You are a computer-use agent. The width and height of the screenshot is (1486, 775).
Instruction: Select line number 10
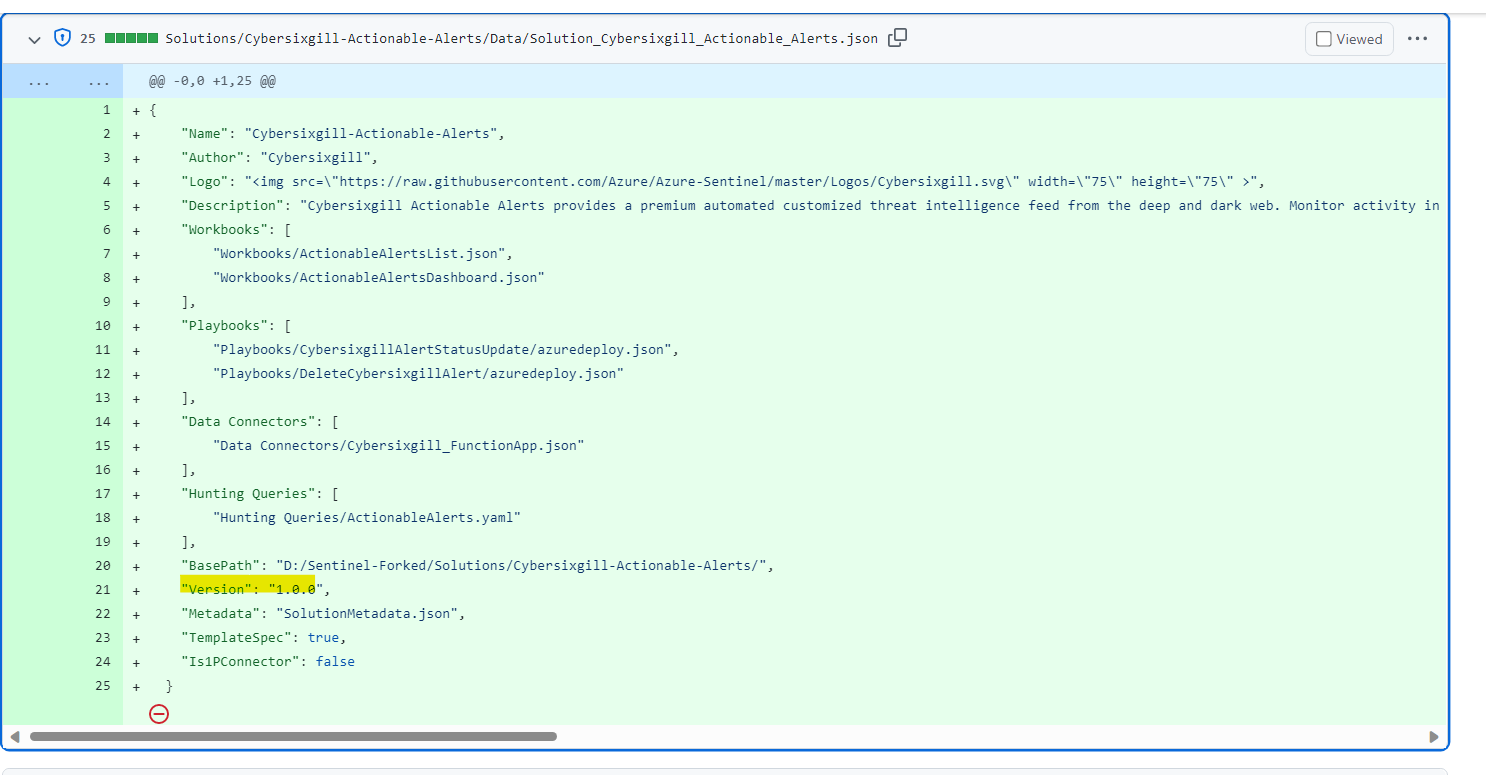(103, 326)
